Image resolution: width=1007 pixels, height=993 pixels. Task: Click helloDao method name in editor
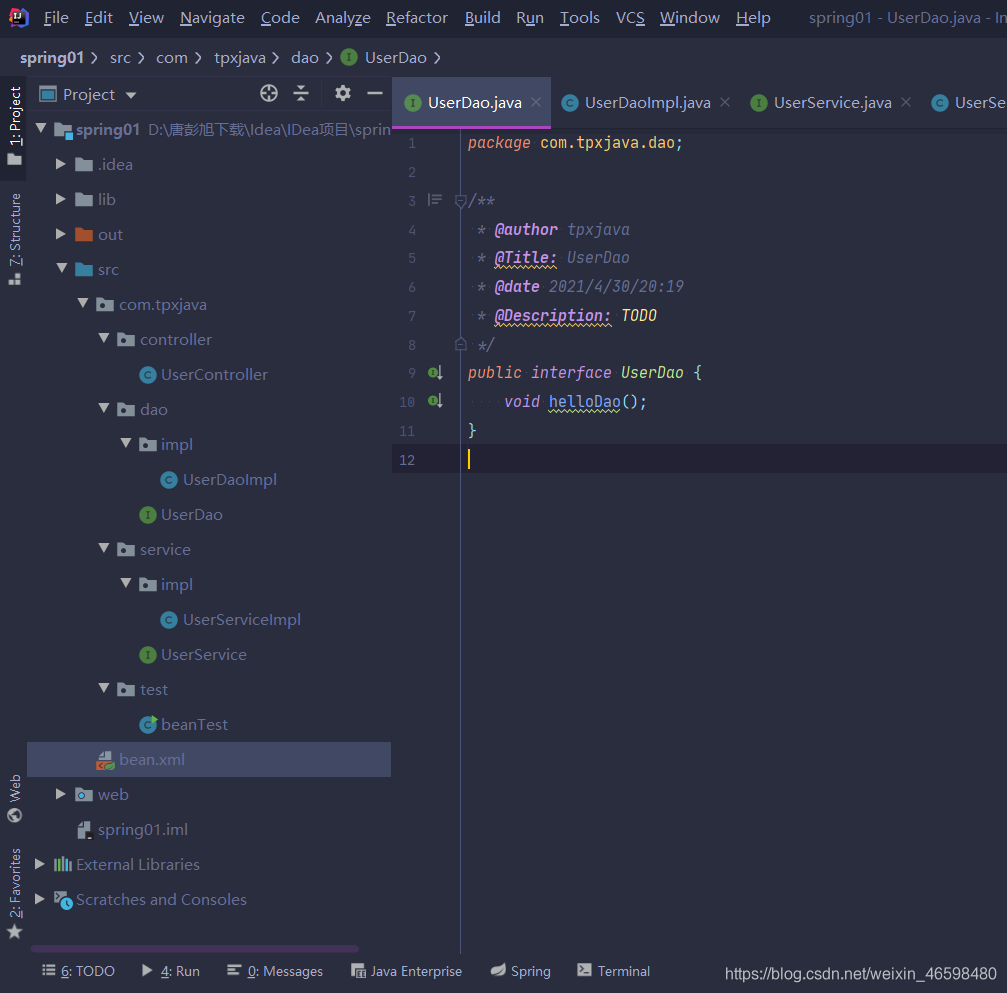pos(584,401)
